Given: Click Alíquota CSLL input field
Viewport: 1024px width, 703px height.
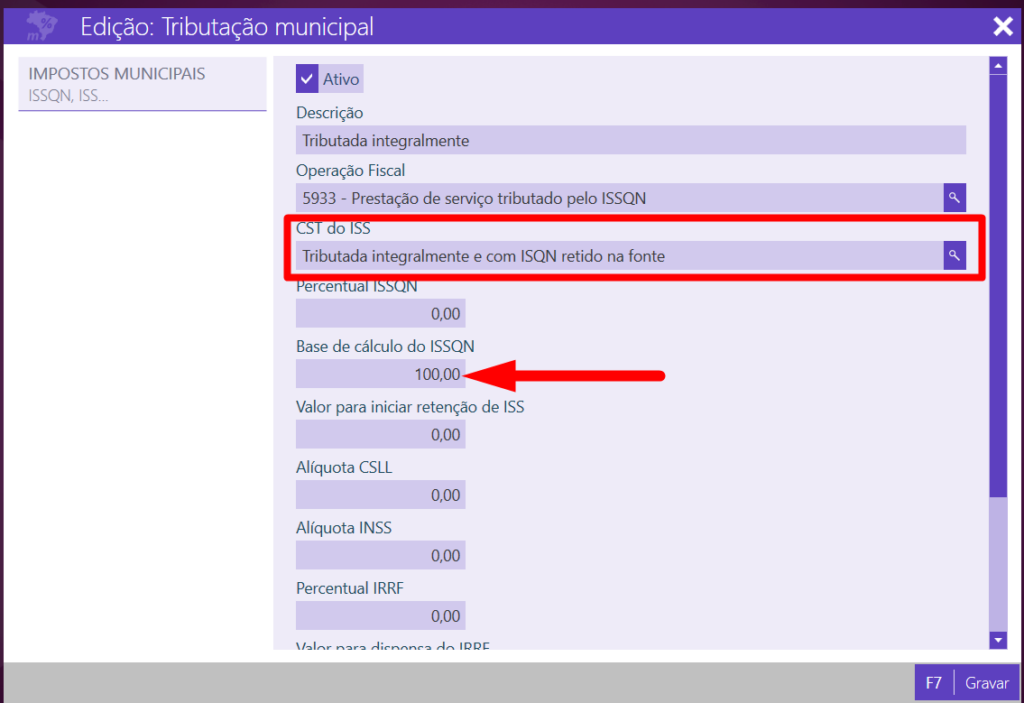Looking at the screenshot, I should coord(380,495).
